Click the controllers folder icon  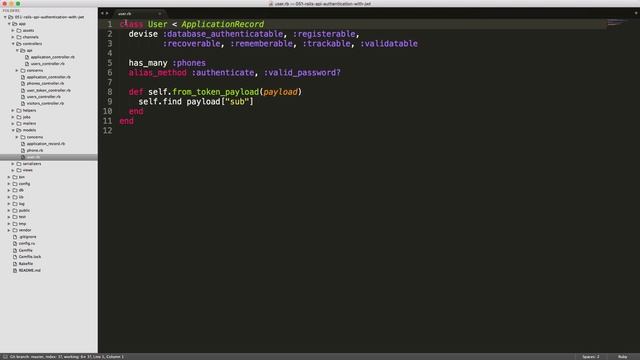coord(19,44)
